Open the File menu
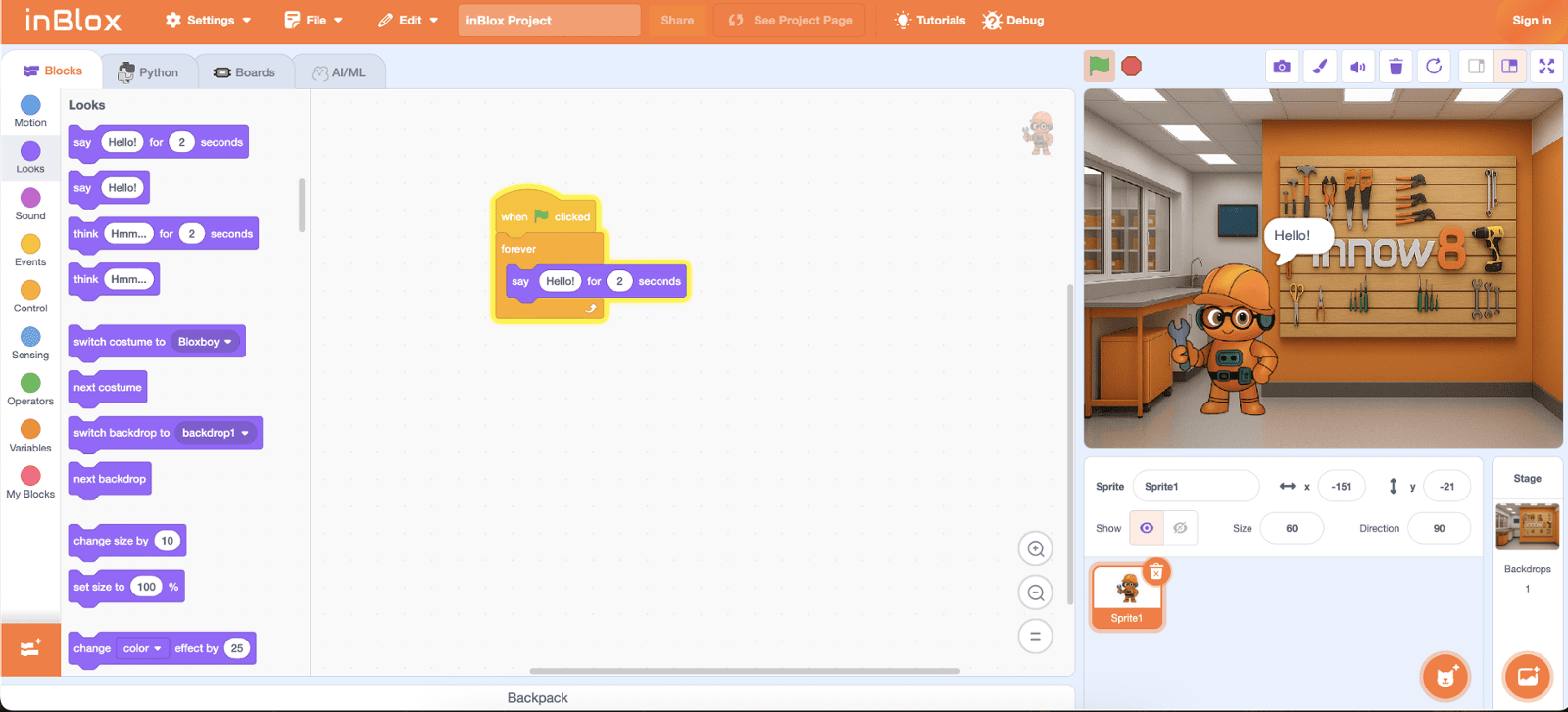Screen dimensions: 1568x712 pyautogui.click(x=315, y=21)
